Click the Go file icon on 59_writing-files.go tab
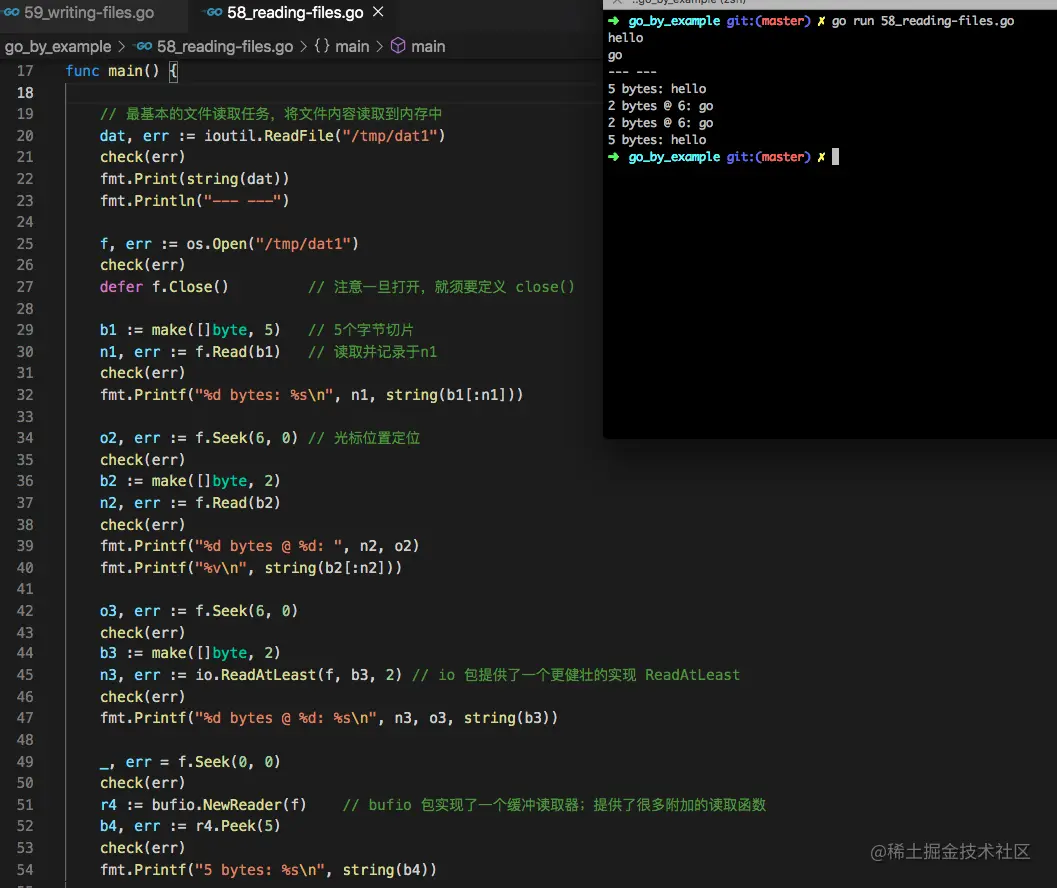Screen dimensions: 1057x888 click(x=11, y=12)
